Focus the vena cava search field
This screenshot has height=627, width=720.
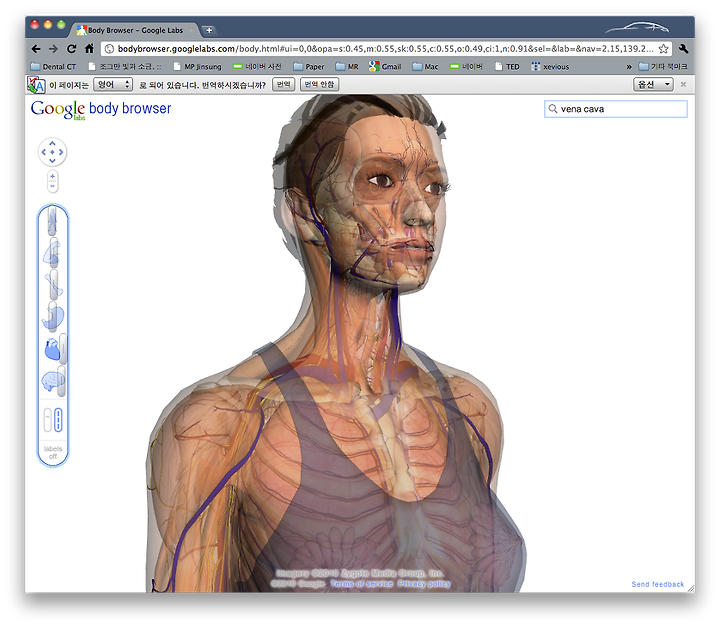(x=616, y=109)
